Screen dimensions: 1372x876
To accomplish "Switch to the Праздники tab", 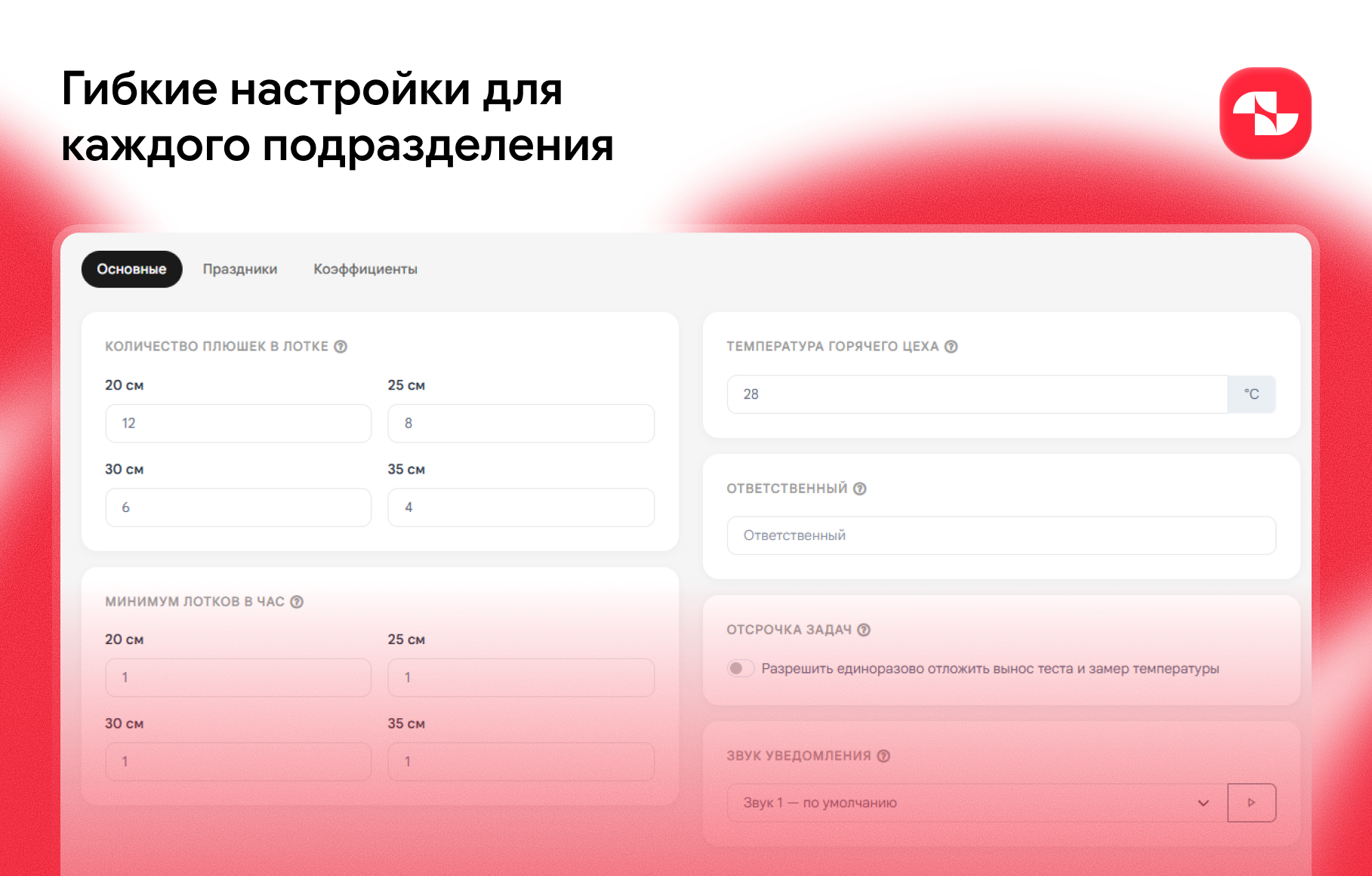I will pyautogui.click(x=240, y=270).
